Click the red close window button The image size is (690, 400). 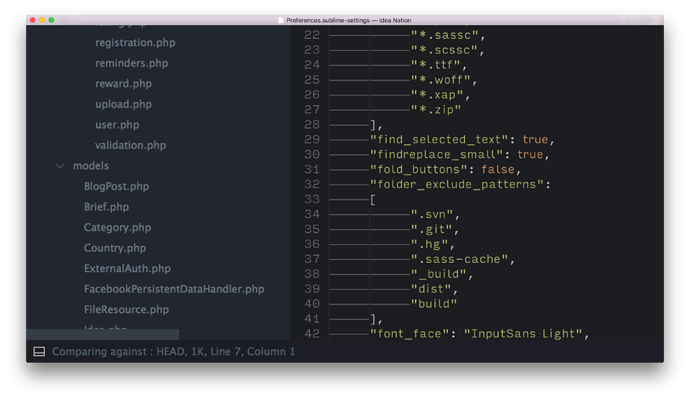[33, 20]
